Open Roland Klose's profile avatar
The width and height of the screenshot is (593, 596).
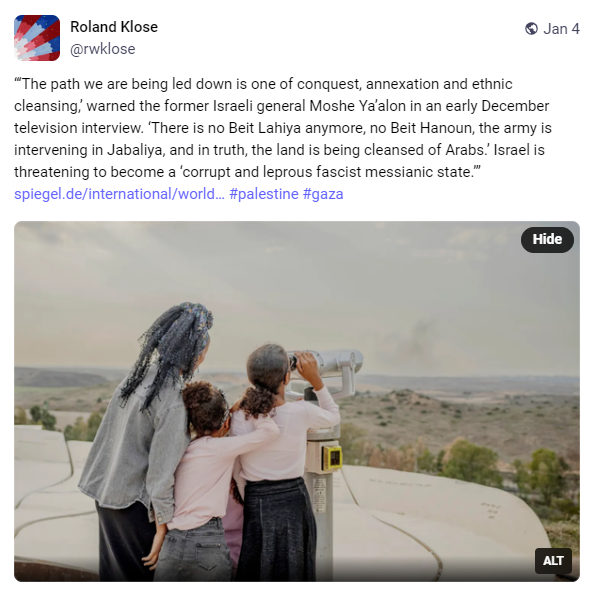tap(37, 38)
